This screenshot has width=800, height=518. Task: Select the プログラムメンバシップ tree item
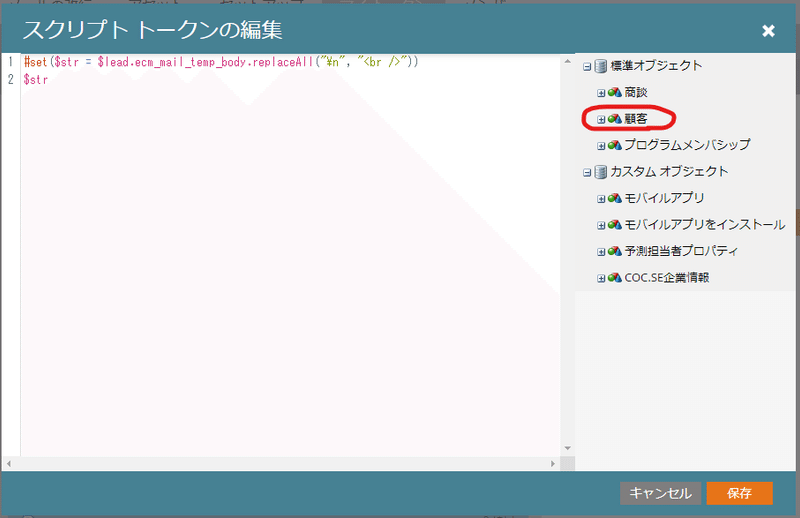coord(687,145)
